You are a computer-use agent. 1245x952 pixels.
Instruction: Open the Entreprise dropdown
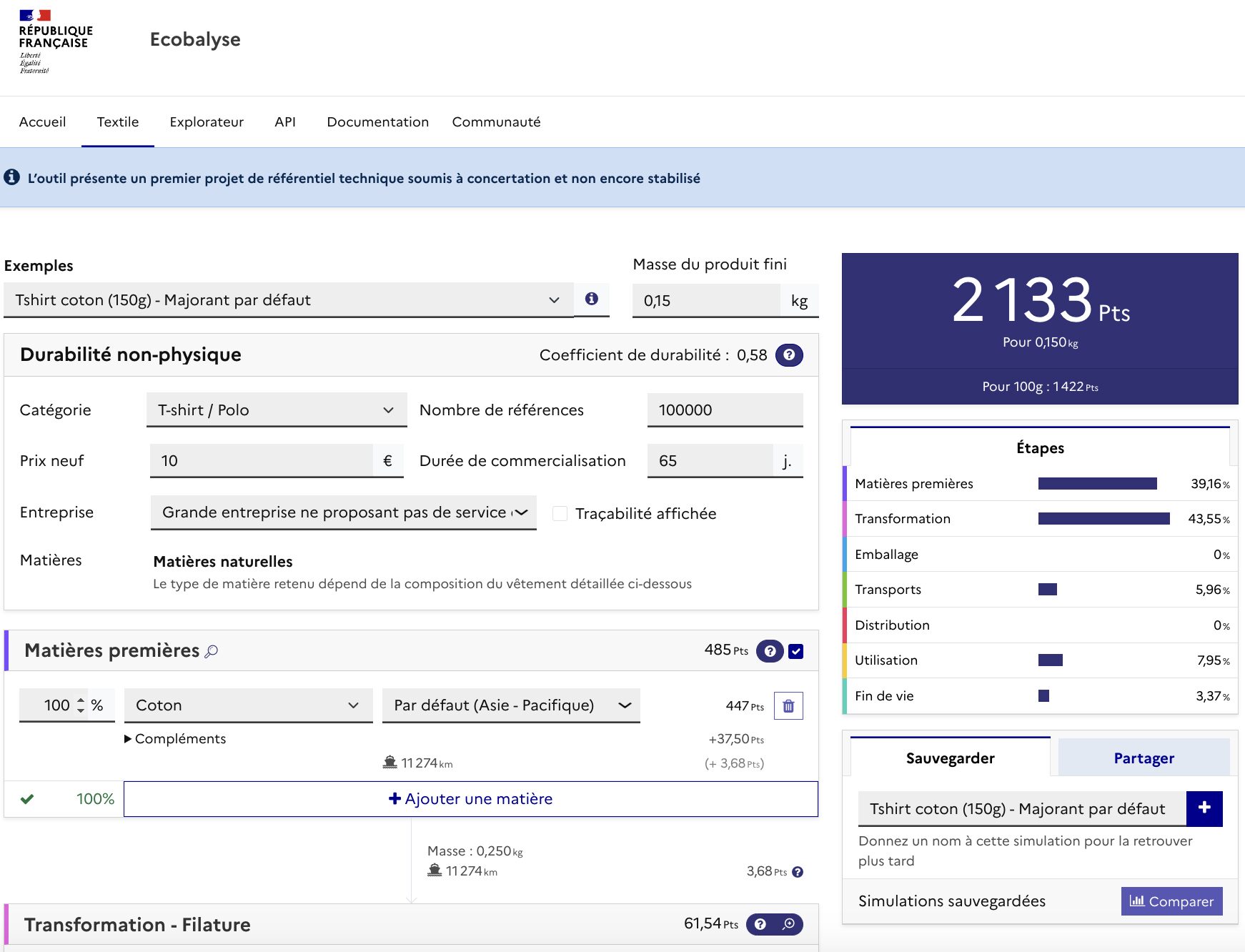point(344,512)
